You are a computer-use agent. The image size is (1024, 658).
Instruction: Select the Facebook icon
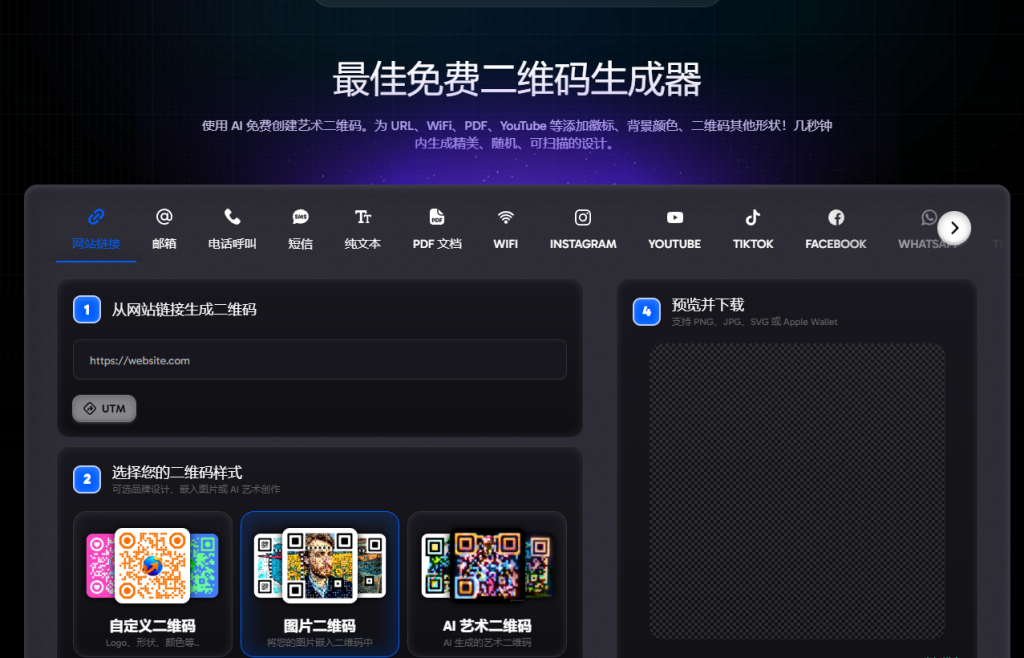click(x=835, y=228)
